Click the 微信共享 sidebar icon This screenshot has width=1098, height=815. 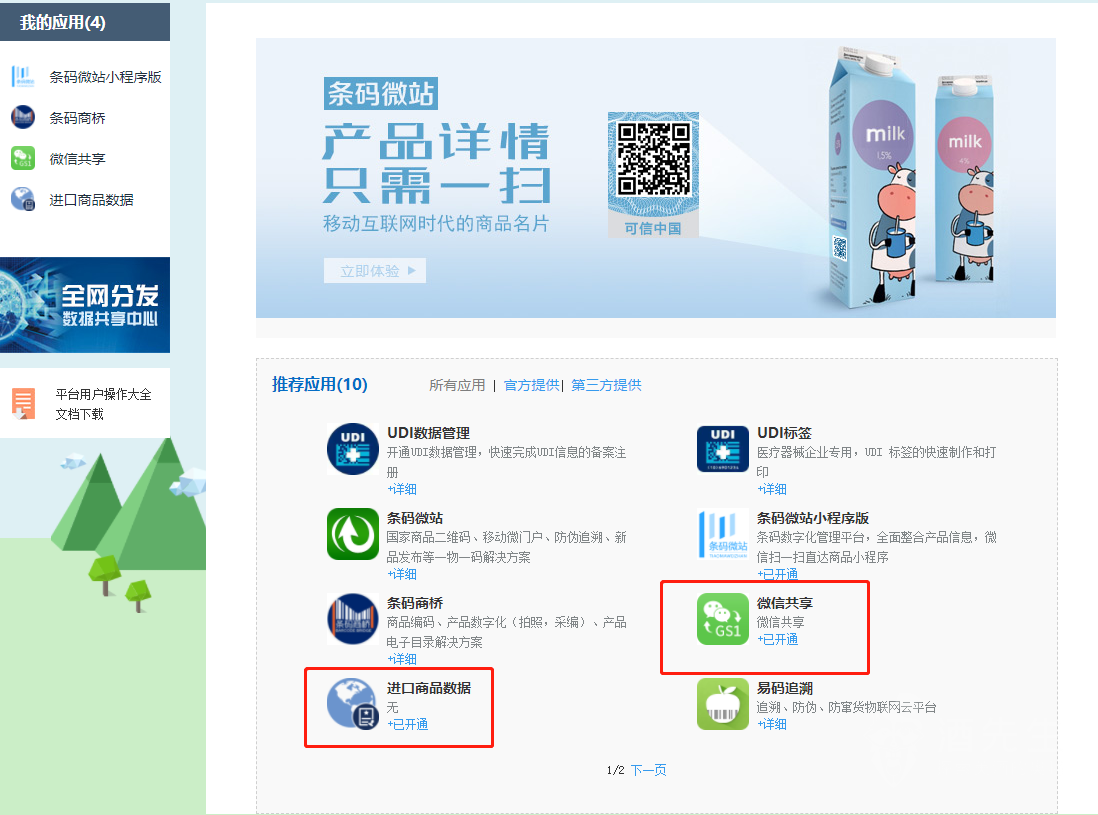[x=23, y=158]
